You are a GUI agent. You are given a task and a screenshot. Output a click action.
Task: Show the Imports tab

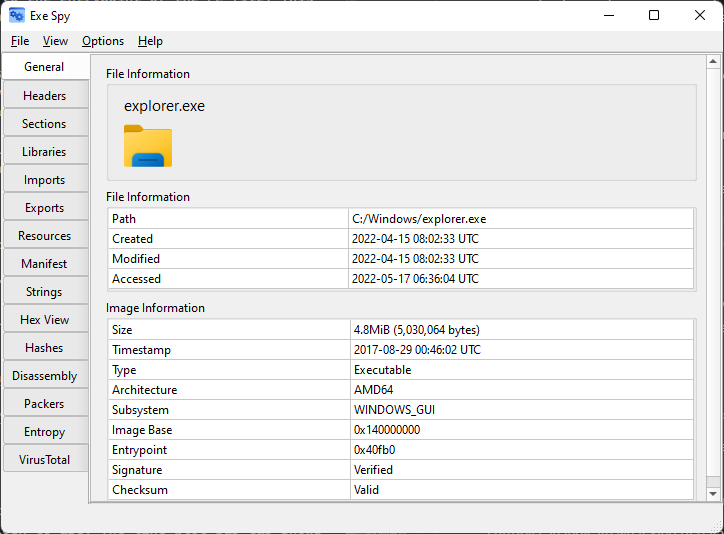pos(44,180)
